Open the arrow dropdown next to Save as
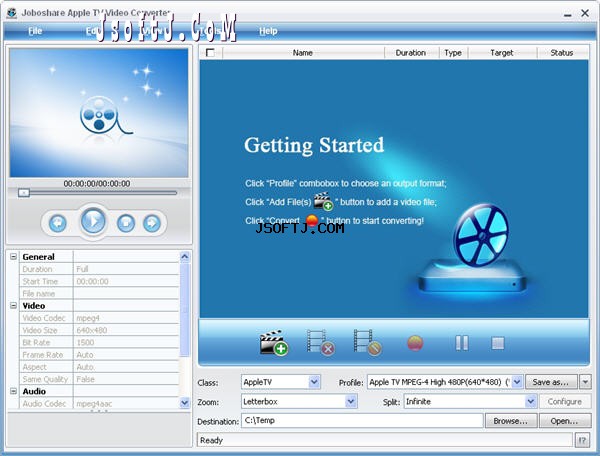The height and width of the screenshot is (456, 600). pos(585,382)
